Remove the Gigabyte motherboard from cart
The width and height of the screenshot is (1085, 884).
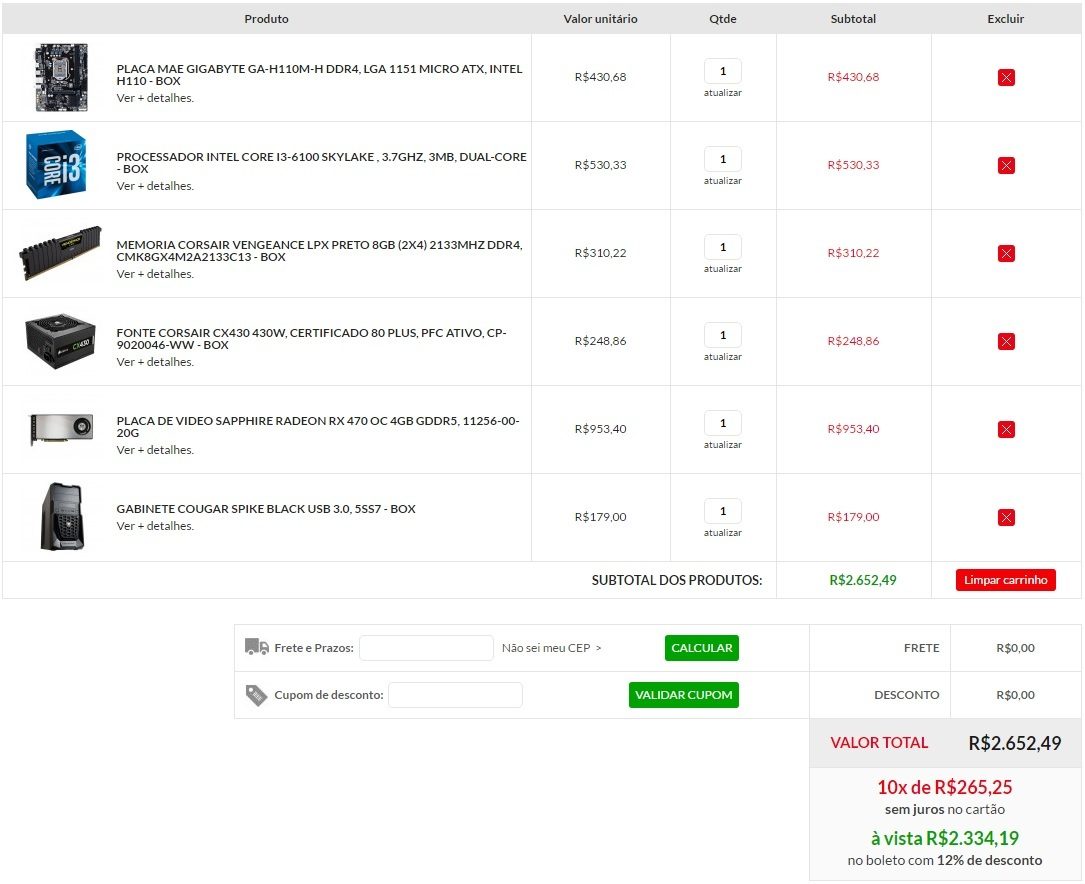pyautogui.click(x=1006, y=77)
